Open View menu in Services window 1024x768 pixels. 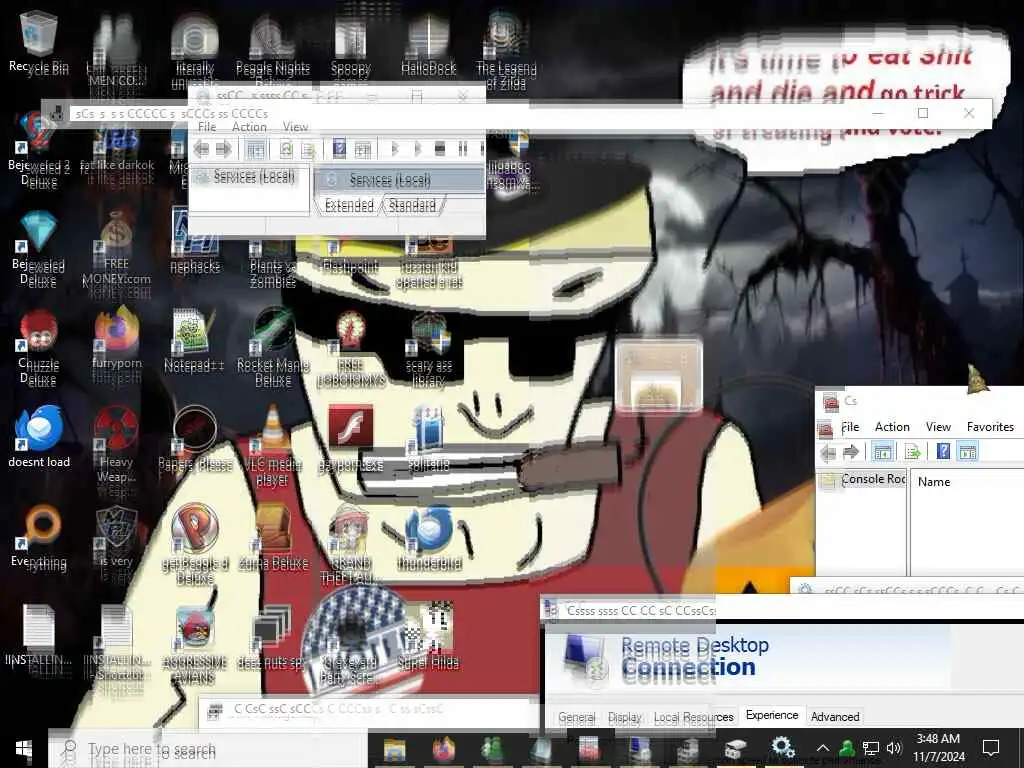pyautogui.click(x=295, y=127)
